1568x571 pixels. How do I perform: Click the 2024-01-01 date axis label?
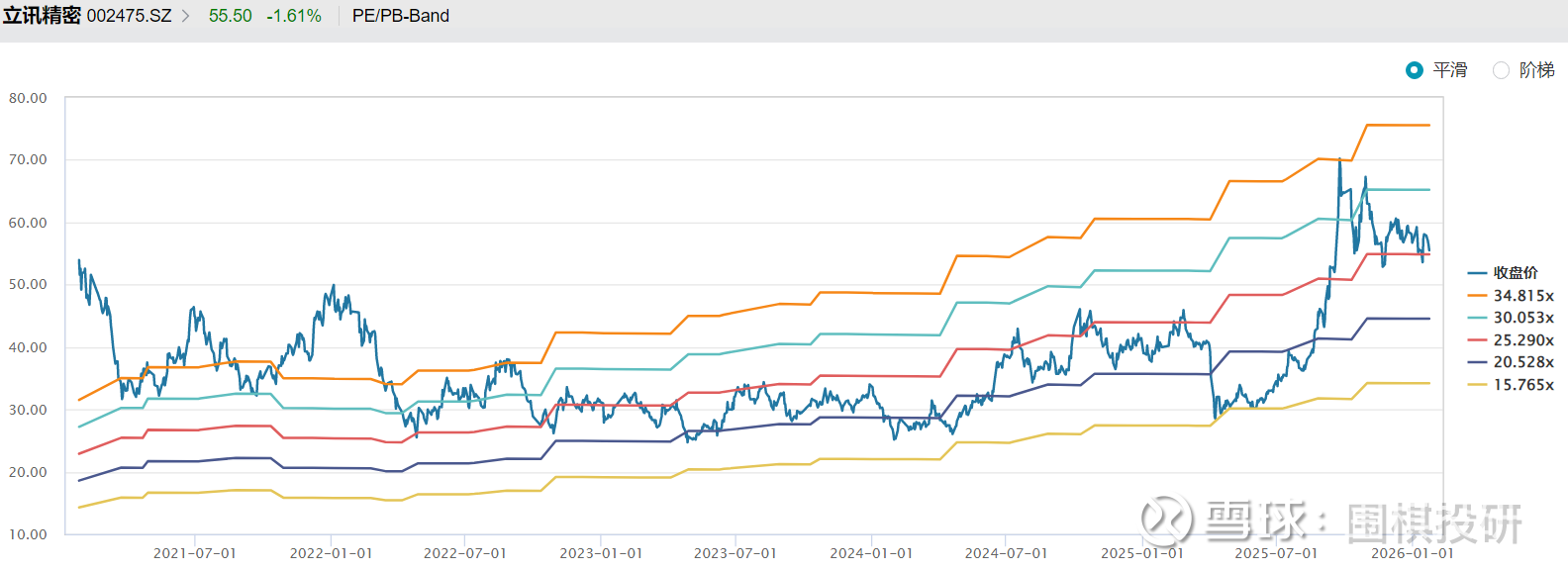[871, 553]
